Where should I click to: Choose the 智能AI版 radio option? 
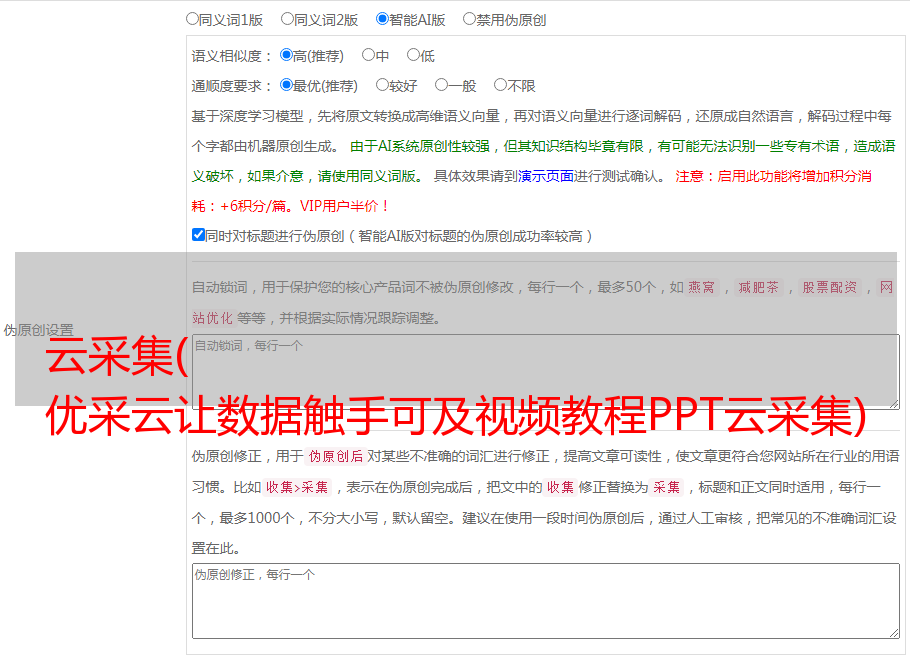[x=382, y=19]
